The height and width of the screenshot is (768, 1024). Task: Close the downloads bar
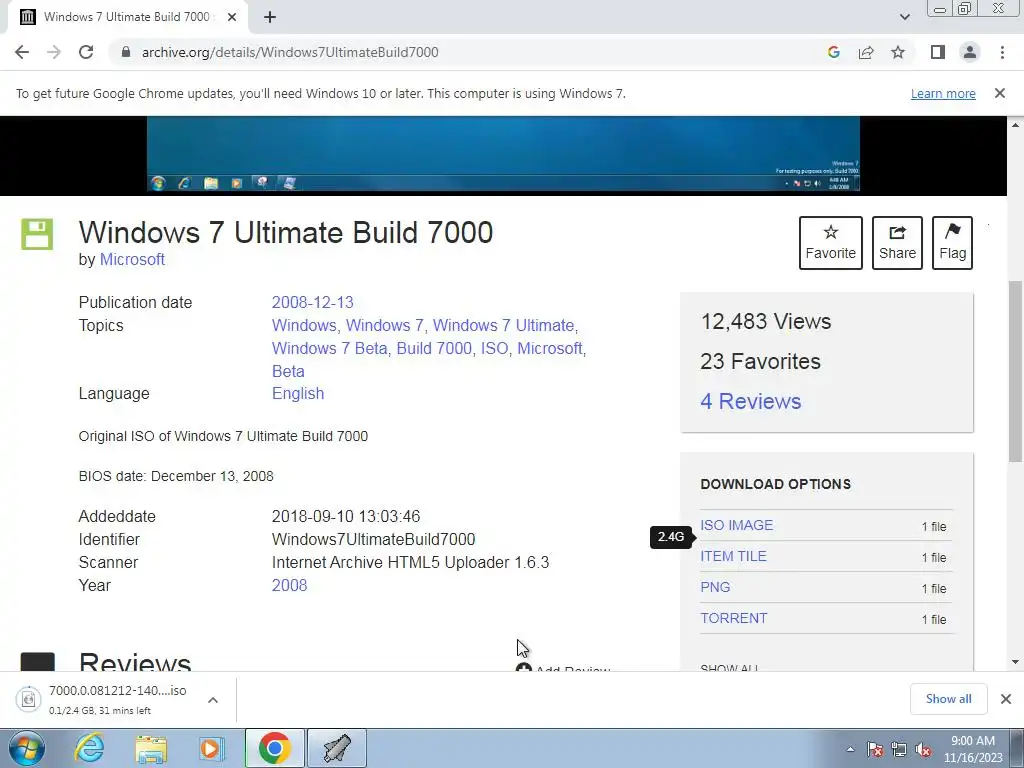[x=1006, y=699]
